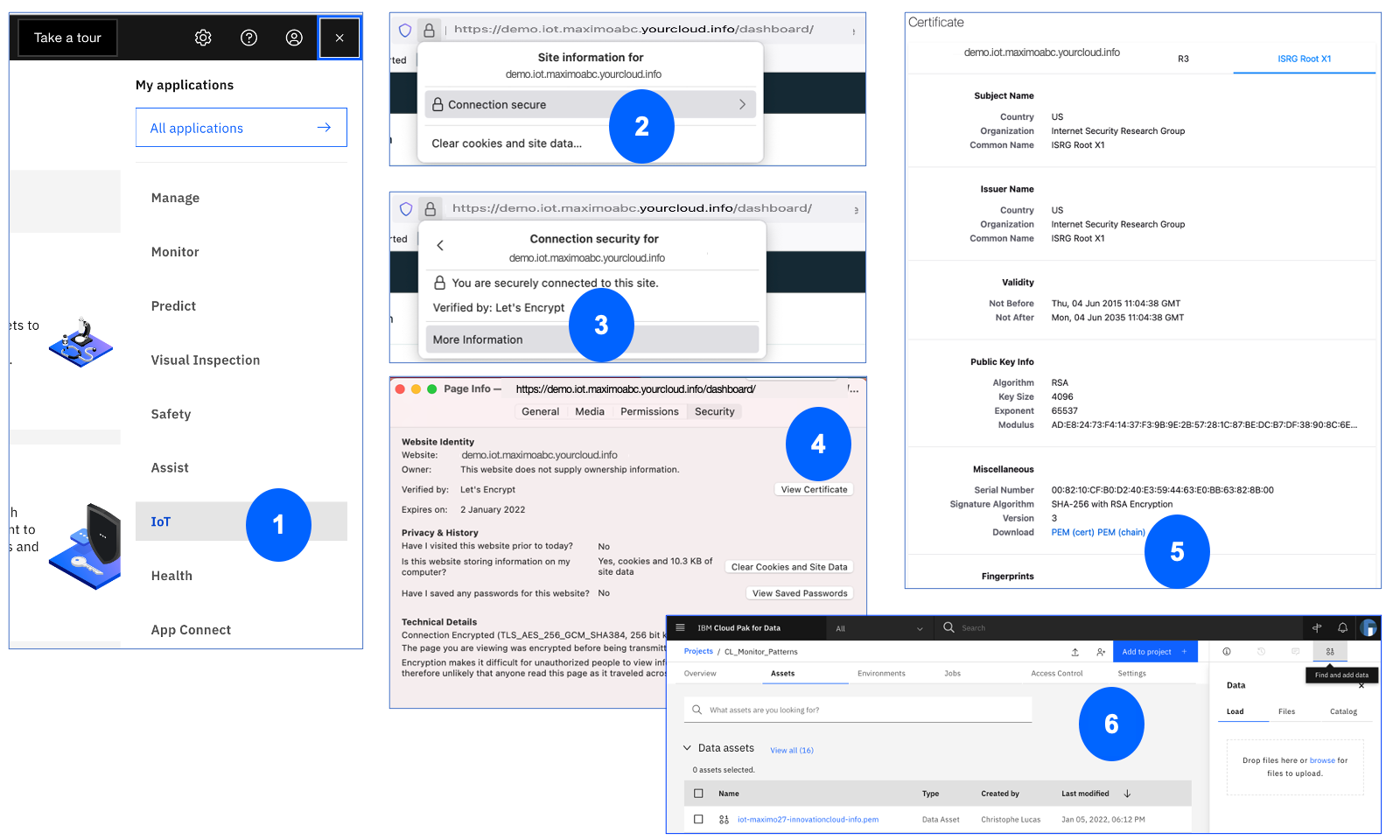
Task: Sort by Last modified arrow
Action: (x=1127, y=794)
